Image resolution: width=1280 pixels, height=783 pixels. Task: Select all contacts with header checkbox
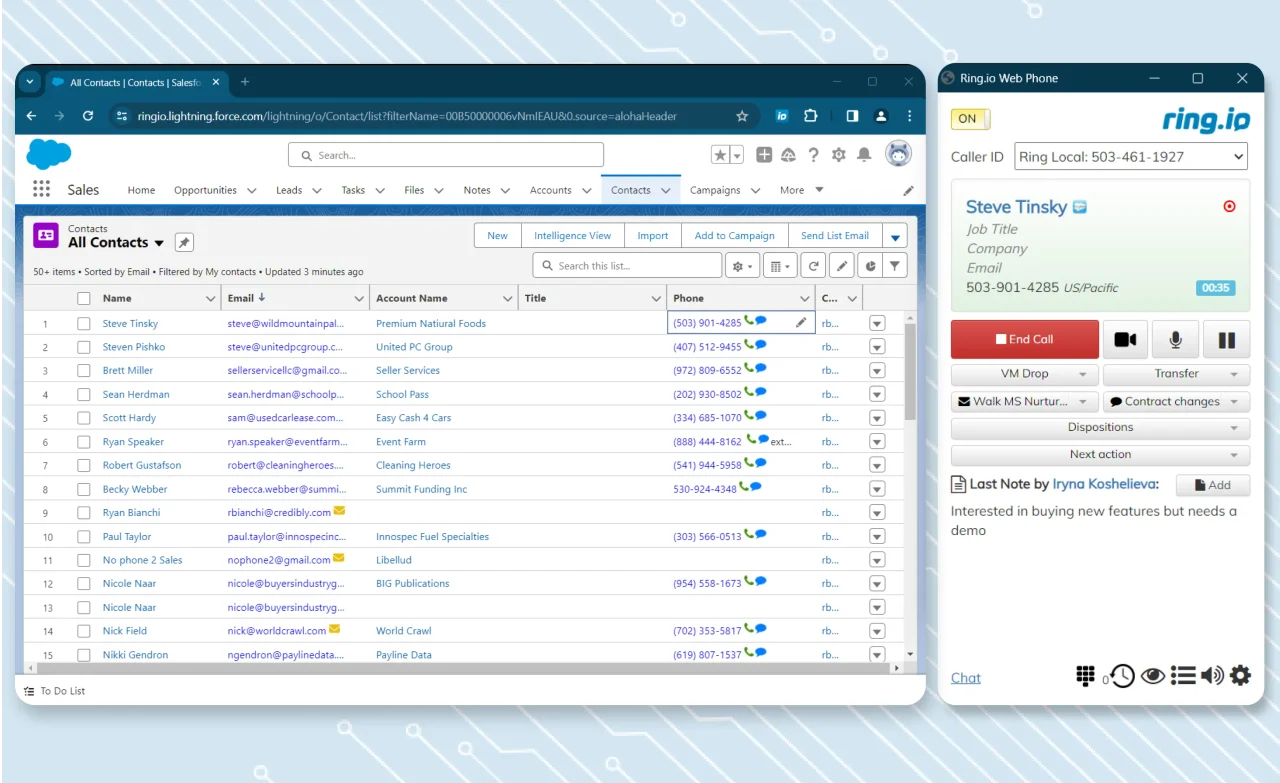(84, 298)
